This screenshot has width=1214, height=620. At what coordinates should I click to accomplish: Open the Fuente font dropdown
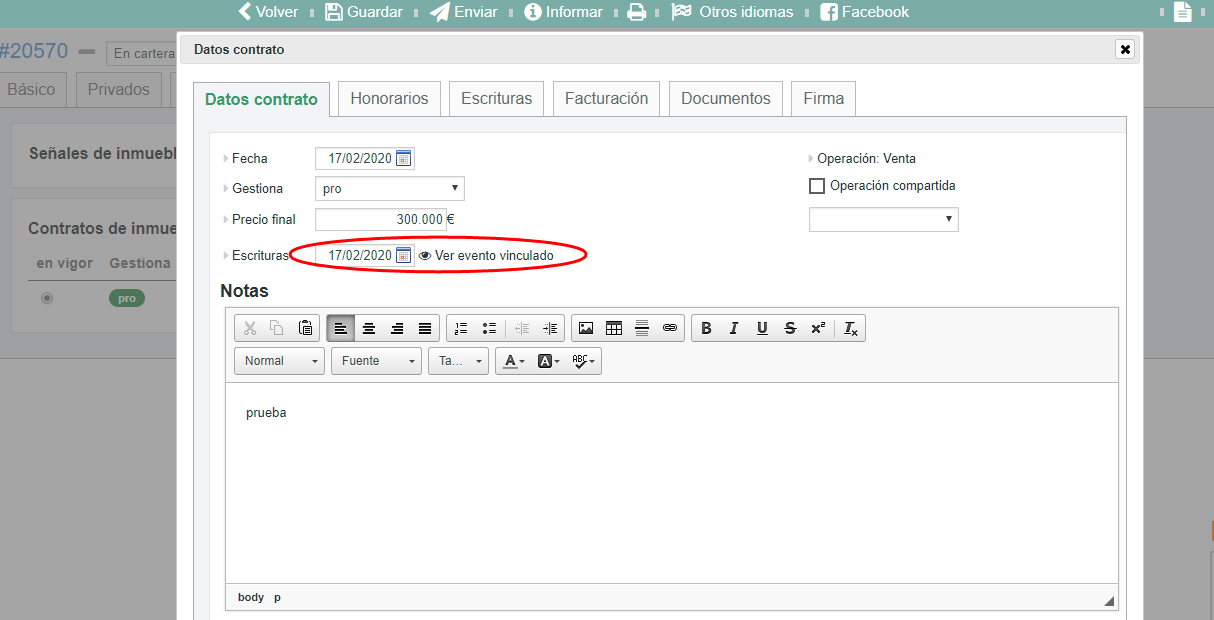tap(376, 361)
